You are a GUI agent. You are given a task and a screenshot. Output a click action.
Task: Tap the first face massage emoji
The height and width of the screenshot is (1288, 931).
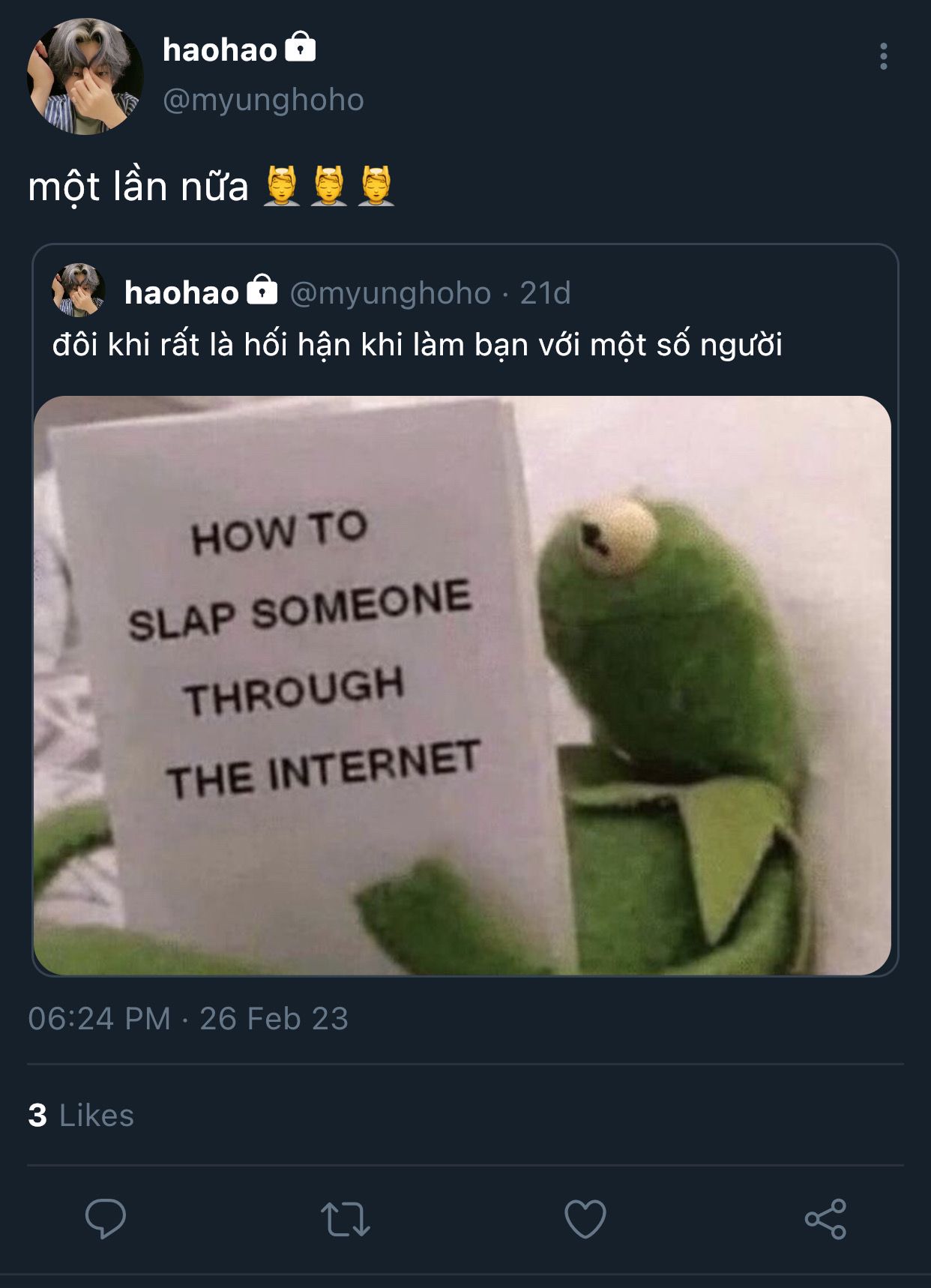[x=281, y=186]
